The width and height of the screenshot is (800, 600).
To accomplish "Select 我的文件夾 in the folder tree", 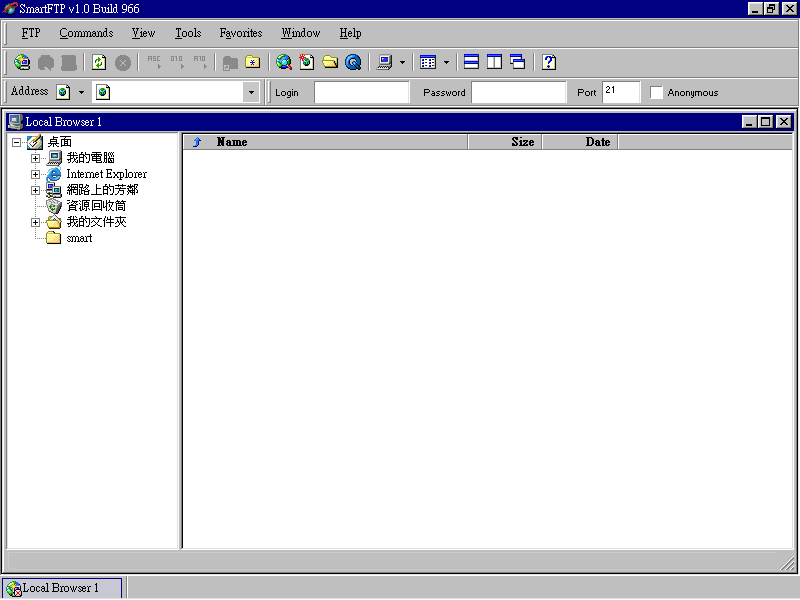I will tap(96, 222).
